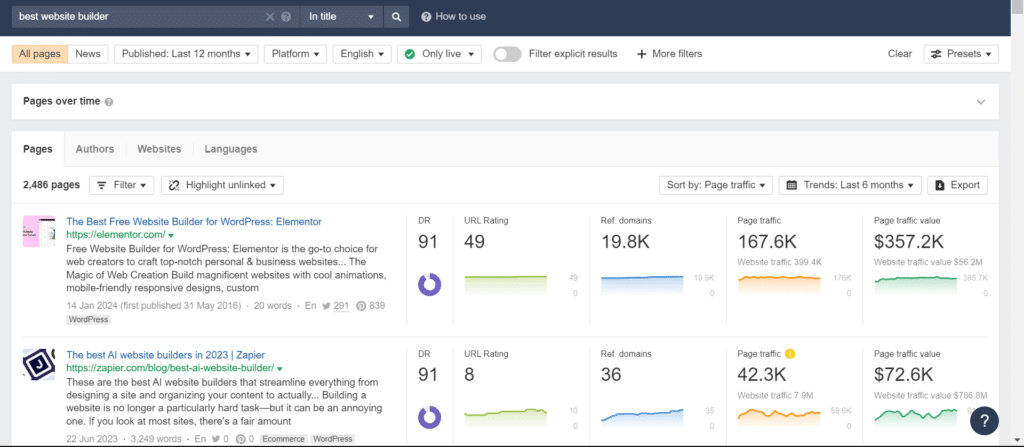Screen dimensions: 1024x447
Task: Clear all applied filters
Action: [x=900, y=54]
